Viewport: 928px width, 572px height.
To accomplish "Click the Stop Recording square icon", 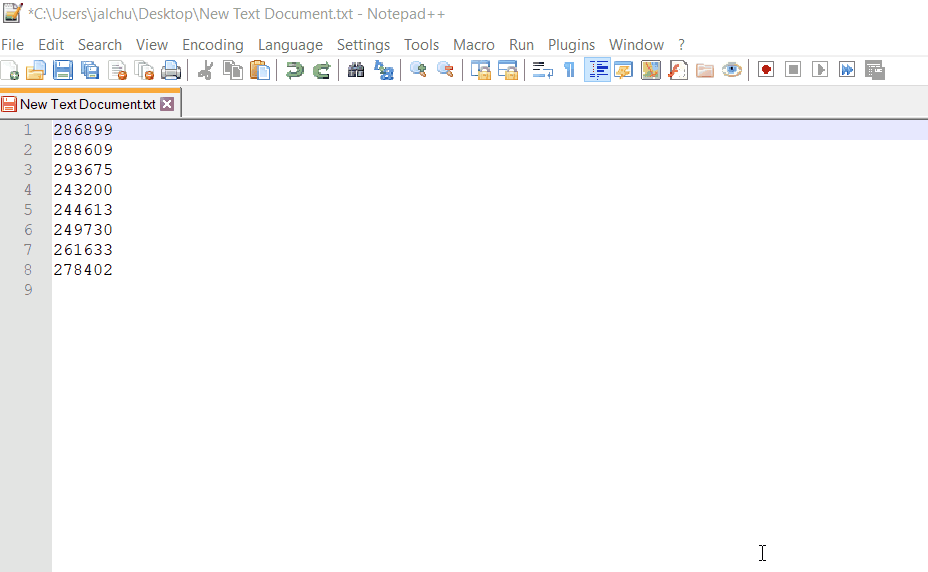I will tap(793, 70).
